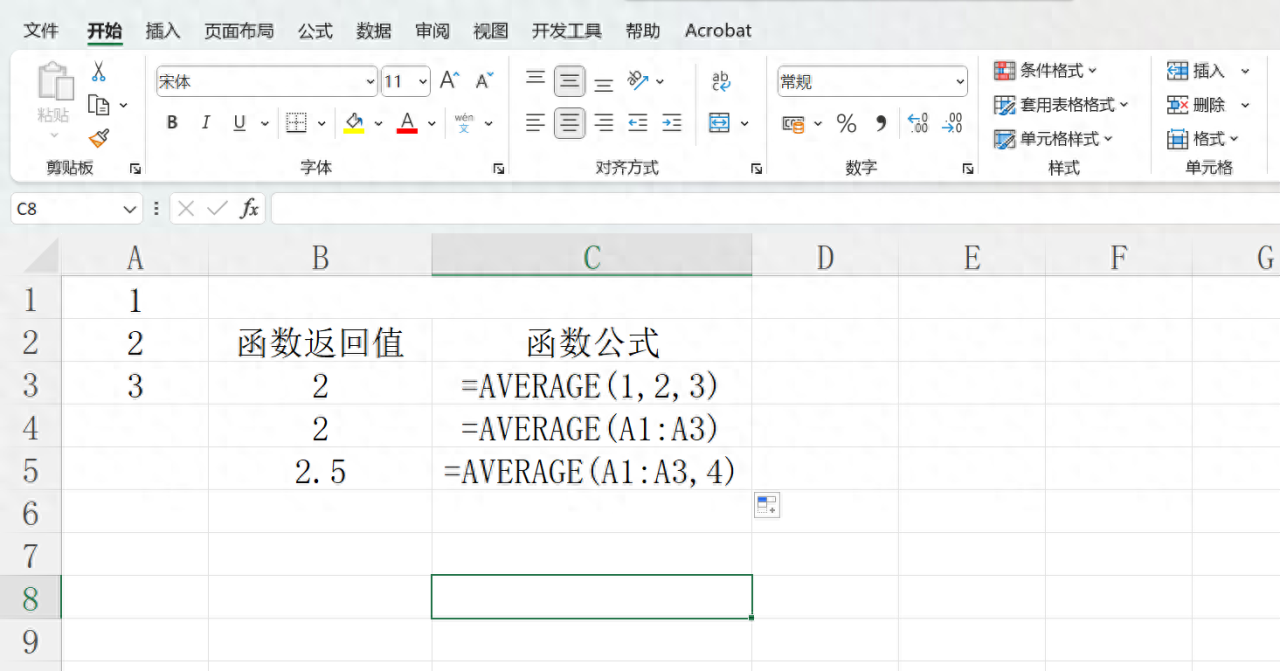Viewport: 1280px width, 671px height.
Task: Toggle underline formatting
Action: (x=239, y=123)
